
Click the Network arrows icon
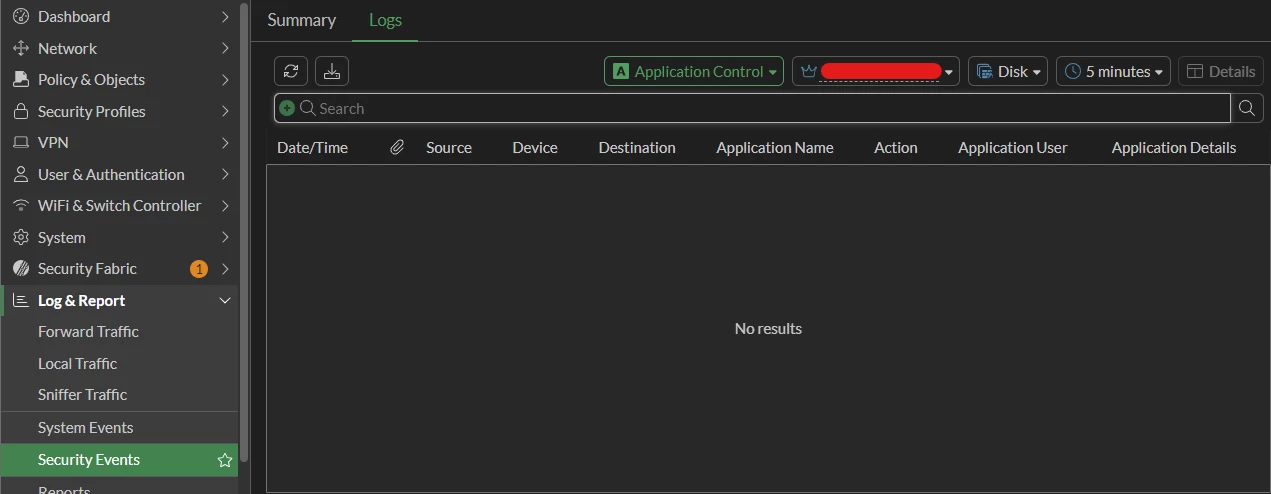(x=20, y=48)
